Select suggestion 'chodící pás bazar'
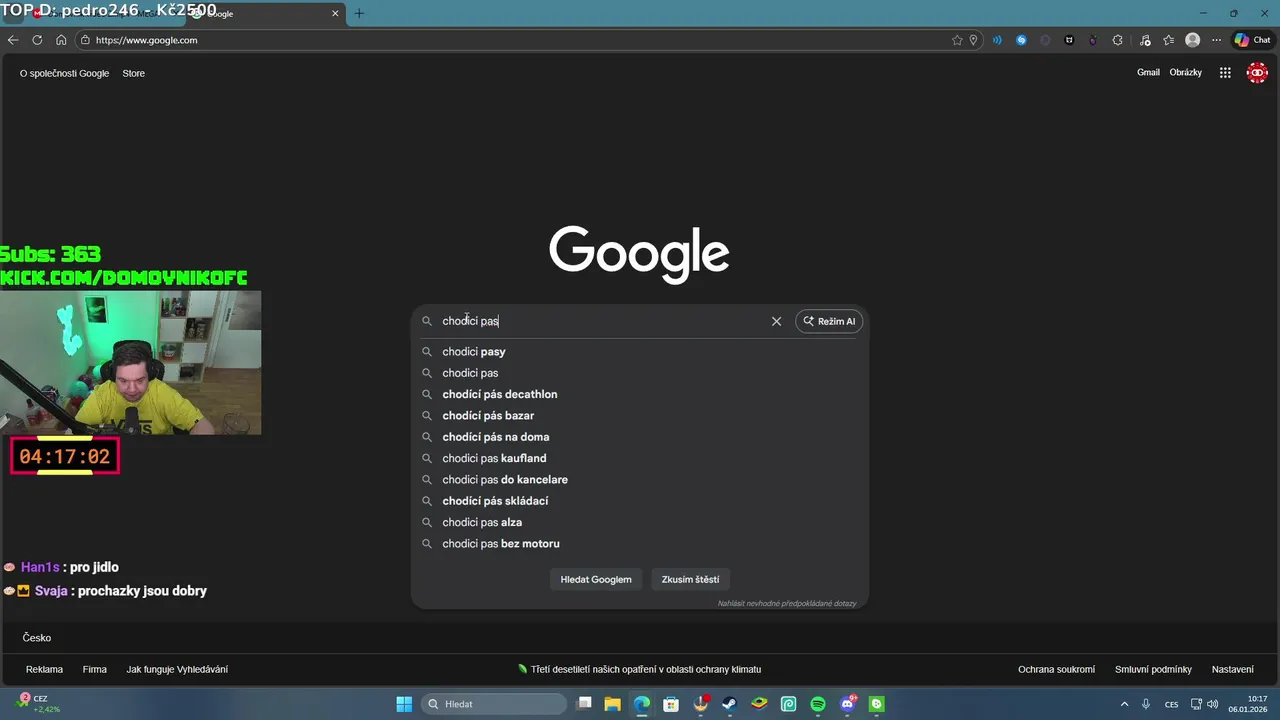 (x=640, y=416)
